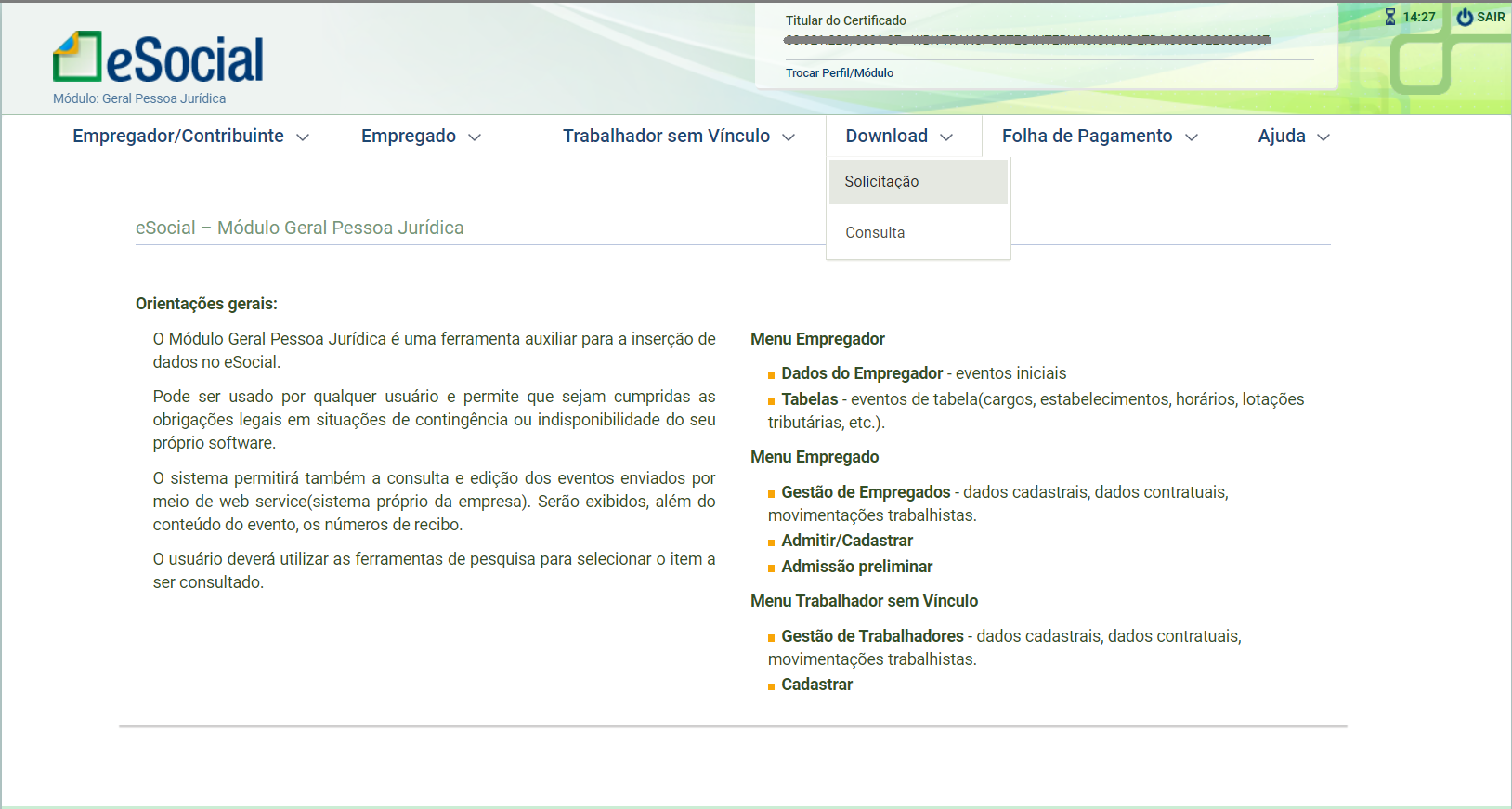Click the Admissão preliminar link
The image size is (1512, 809).
pos(856,567)
